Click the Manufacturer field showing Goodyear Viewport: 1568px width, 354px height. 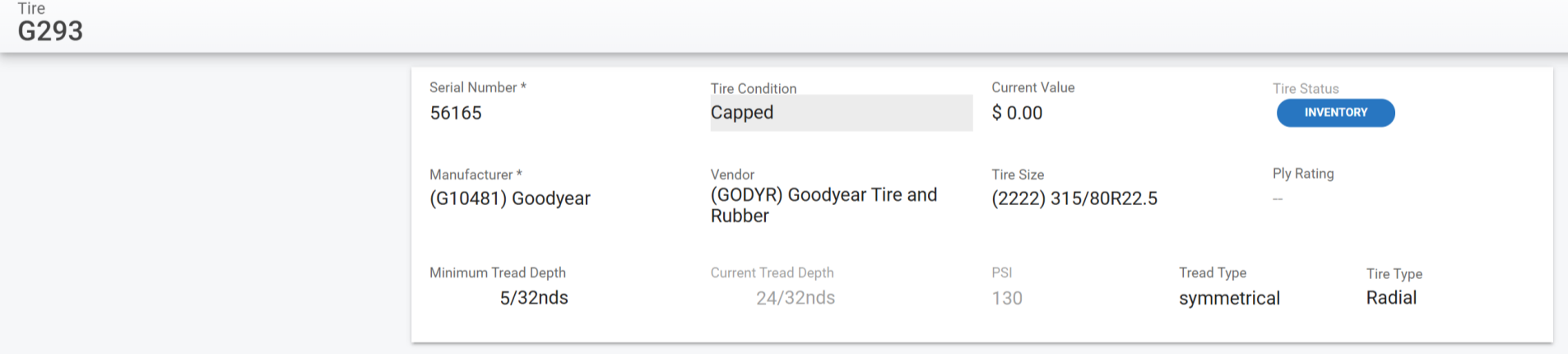(510, 198)
